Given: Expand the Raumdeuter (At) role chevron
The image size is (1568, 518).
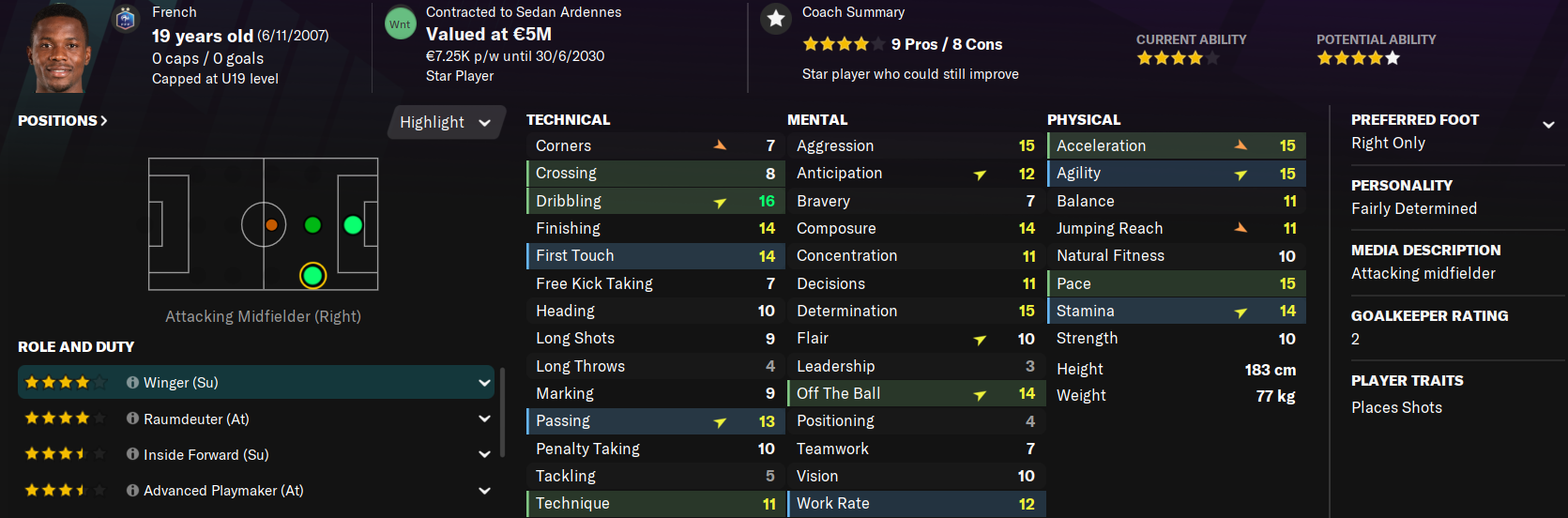Looking at the screenshot, I should pos(484,419).
